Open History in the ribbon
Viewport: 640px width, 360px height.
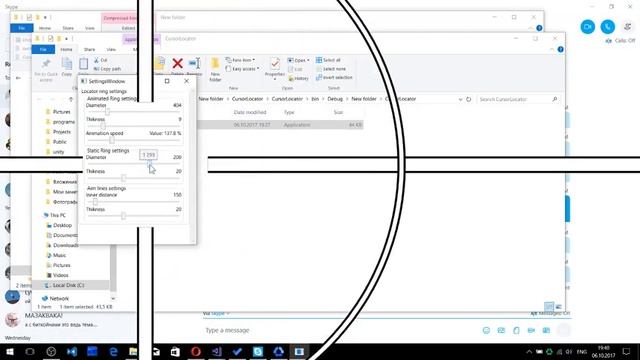(x=298, y=78)
